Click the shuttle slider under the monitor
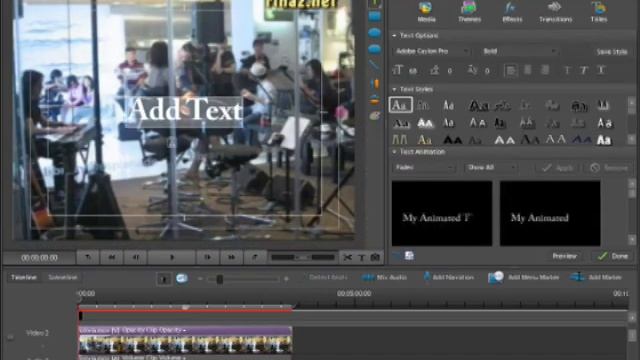The image size is (640, 360). 303,257
